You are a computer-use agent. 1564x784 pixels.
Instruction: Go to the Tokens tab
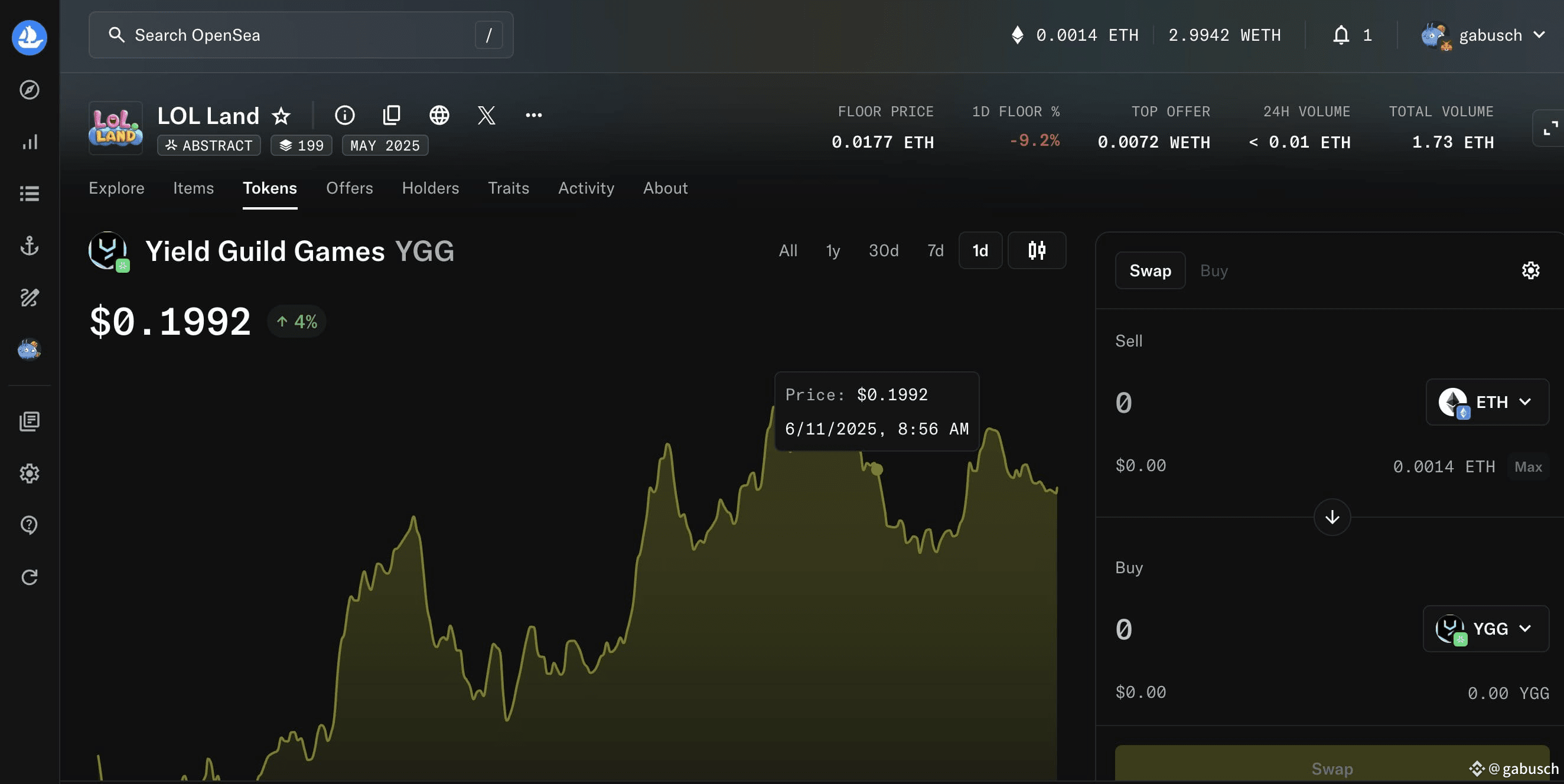tap(270, 188)
